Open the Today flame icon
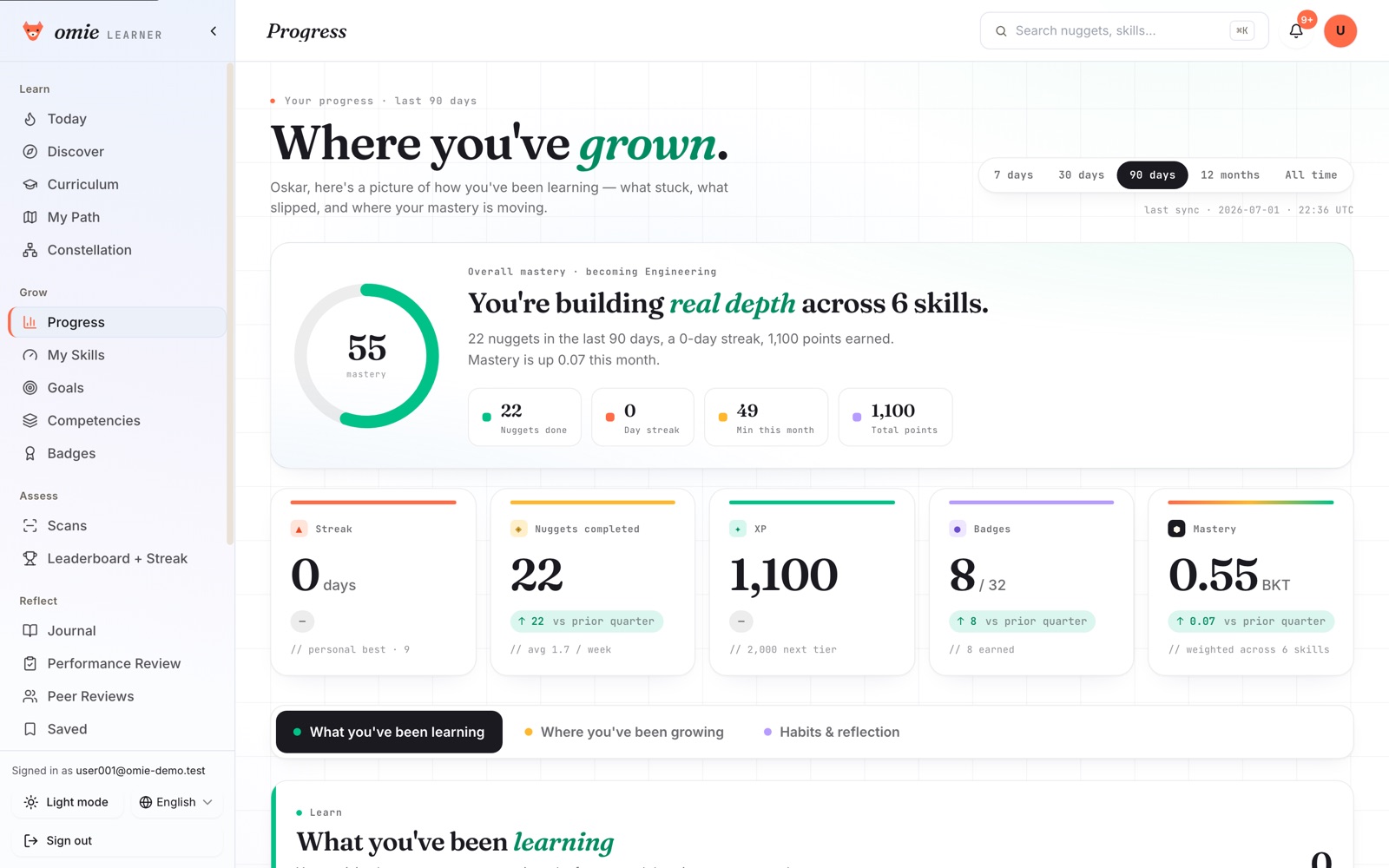 point(30,119)
